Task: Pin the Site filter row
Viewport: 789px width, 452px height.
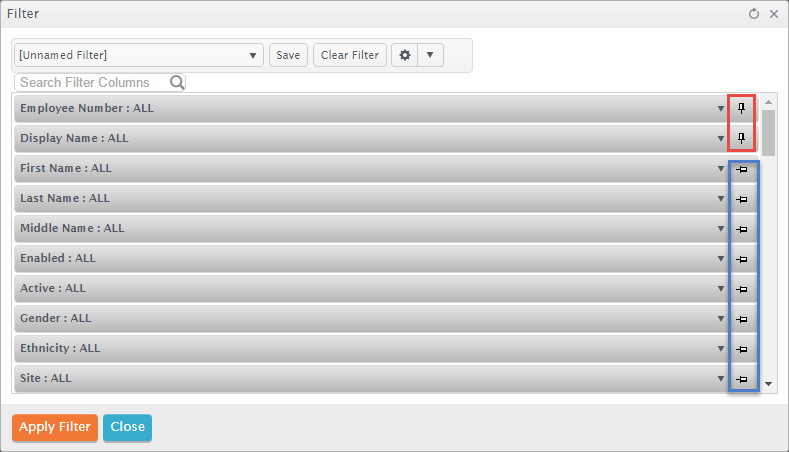Action: pos(742,379)
